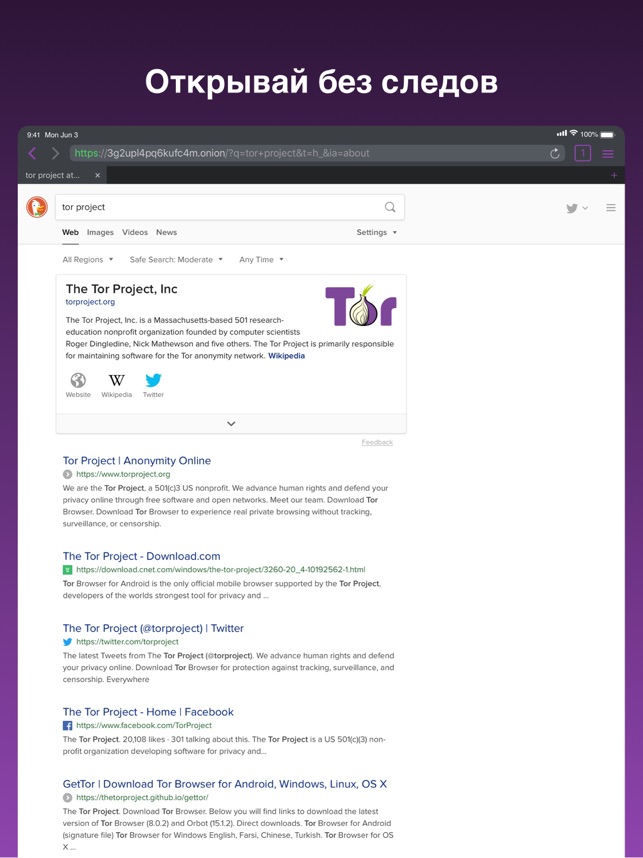
Task: Reload the page with the refresh icon
Action: tap(554, 154)
